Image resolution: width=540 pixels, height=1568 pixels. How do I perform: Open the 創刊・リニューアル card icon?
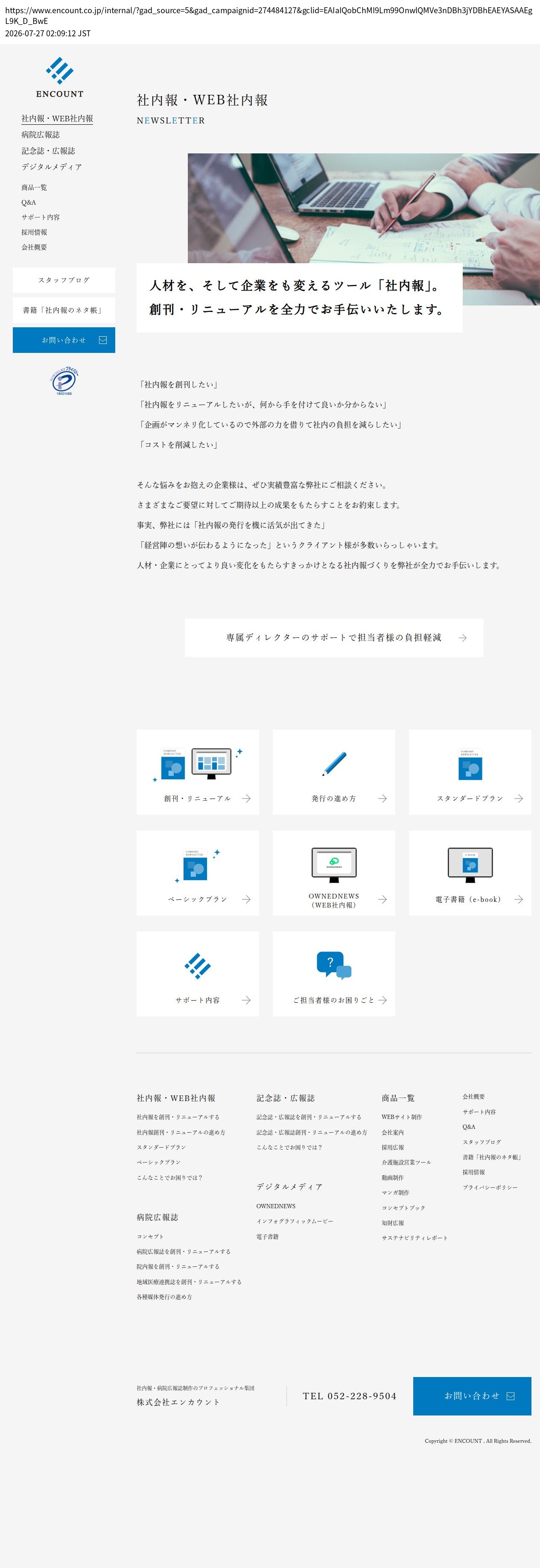coord(198,764)
